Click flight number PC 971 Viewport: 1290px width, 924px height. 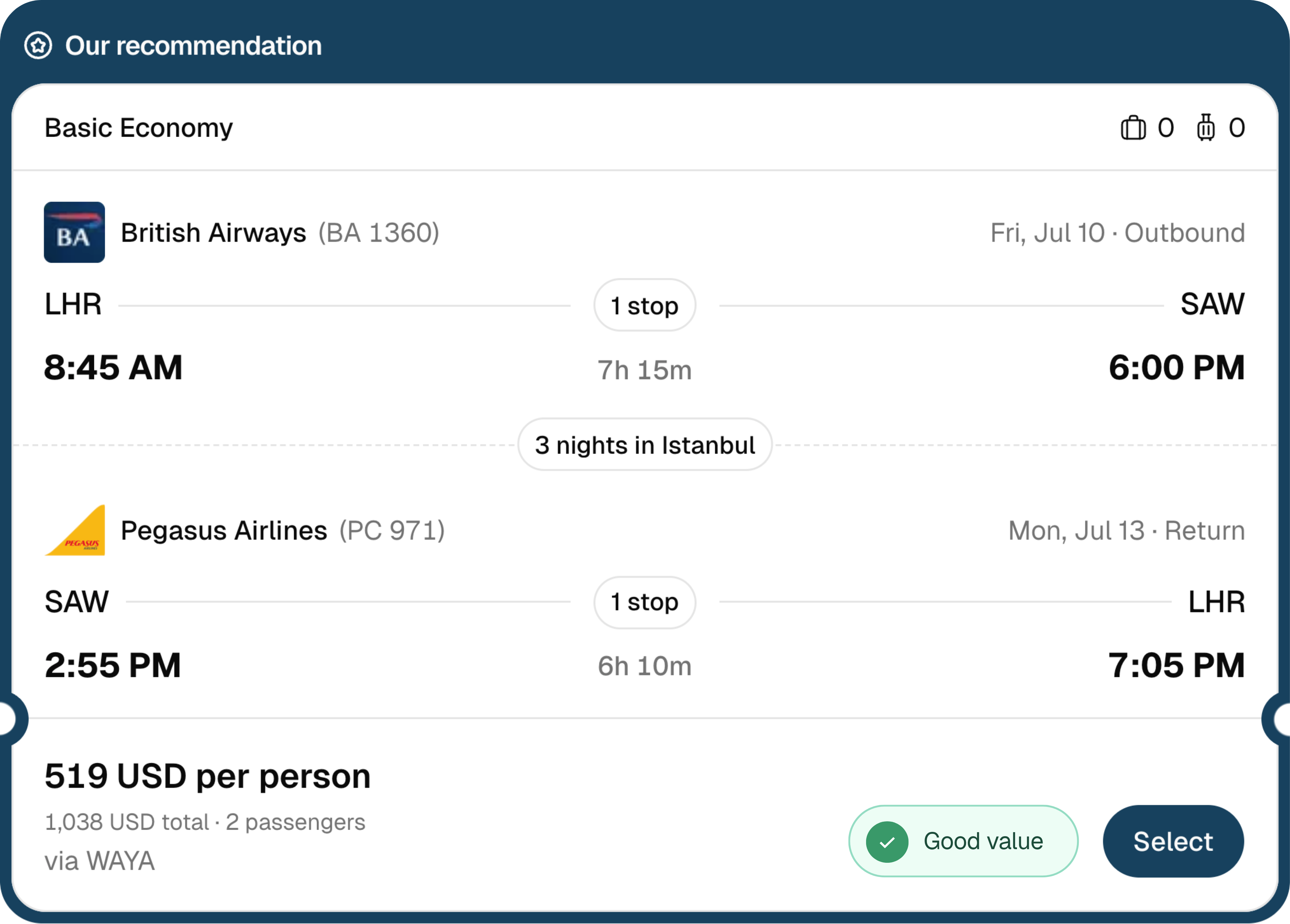tap(392, 530)
